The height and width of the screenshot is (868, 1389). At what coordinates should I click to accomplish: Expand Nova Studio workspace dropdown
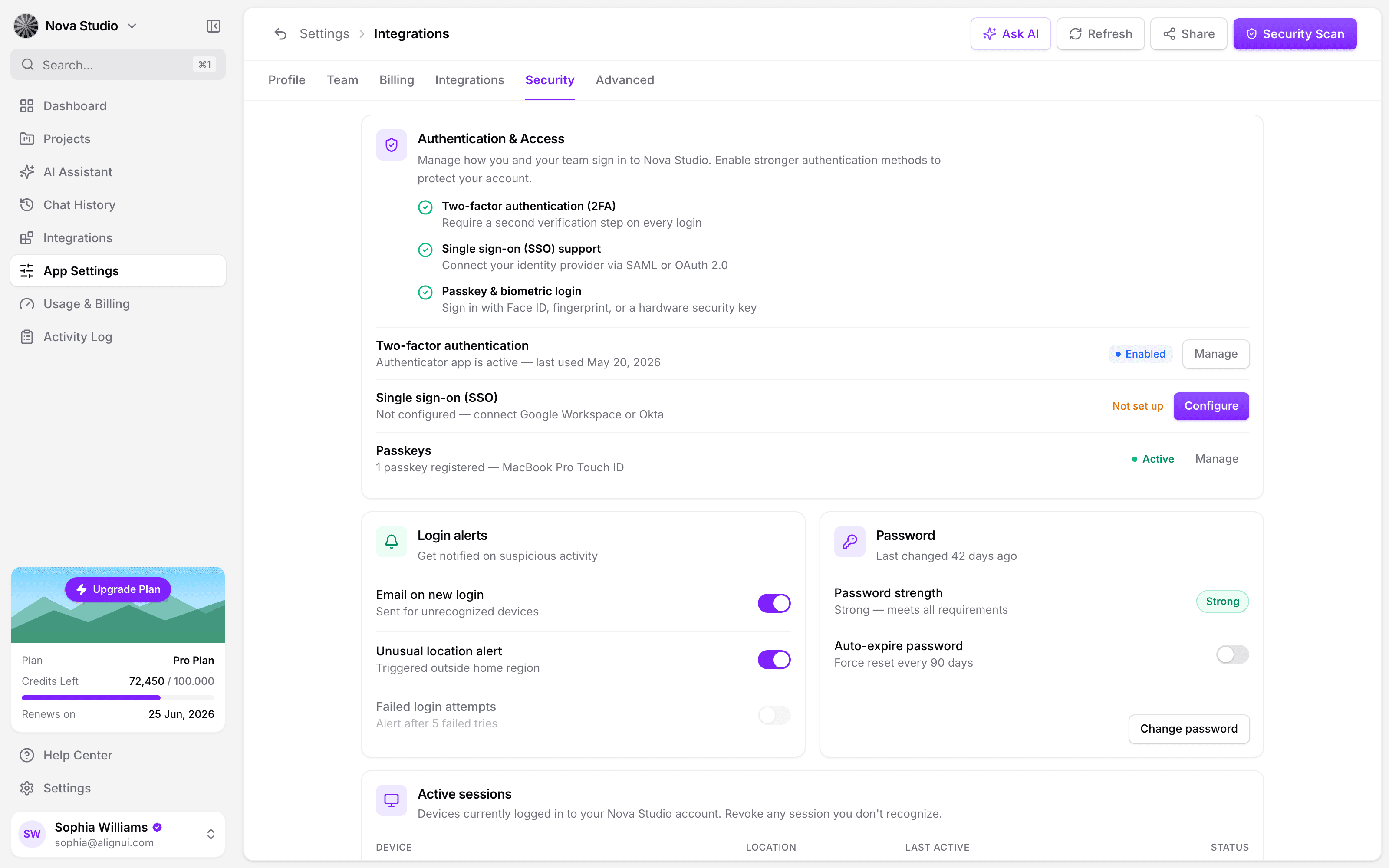coord(132,26)
